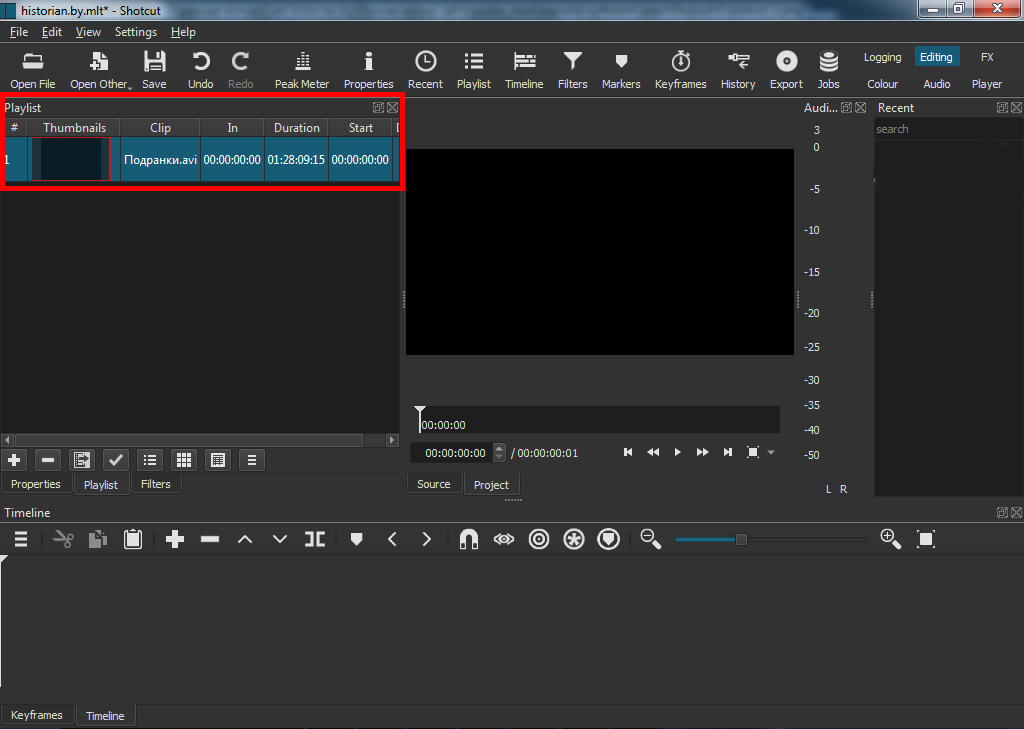Click the timeline split at playhead icon
The image size is (1024, 729).
coord(315,539)
